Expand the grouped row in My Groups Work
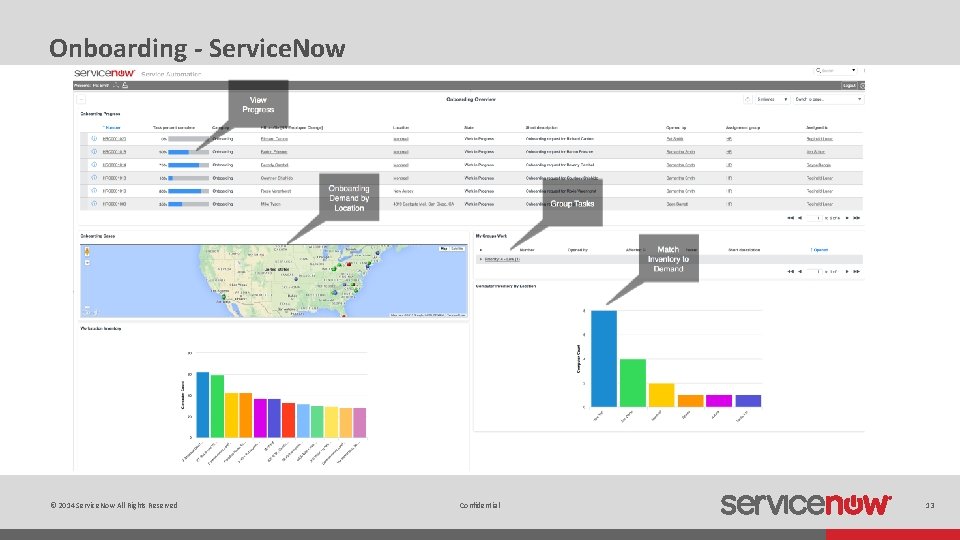Viewport: 960px width, 540px height. 481,260
